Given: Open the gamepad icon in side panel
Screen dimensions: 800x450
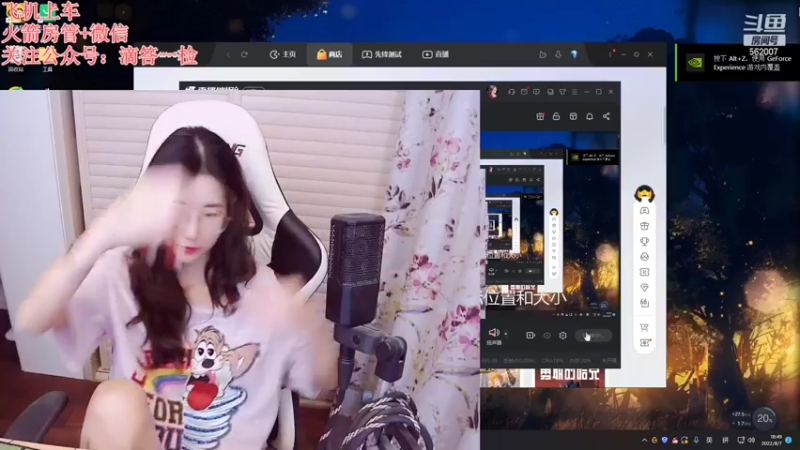Looking at the screenshot, I should (644, 210).
